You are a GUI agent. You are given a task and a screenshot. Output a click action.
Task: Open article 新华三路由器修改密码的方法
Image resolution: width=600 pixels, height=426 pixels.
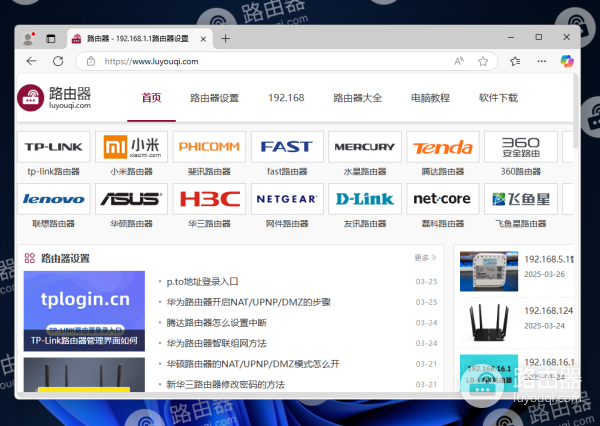[226, 385]
